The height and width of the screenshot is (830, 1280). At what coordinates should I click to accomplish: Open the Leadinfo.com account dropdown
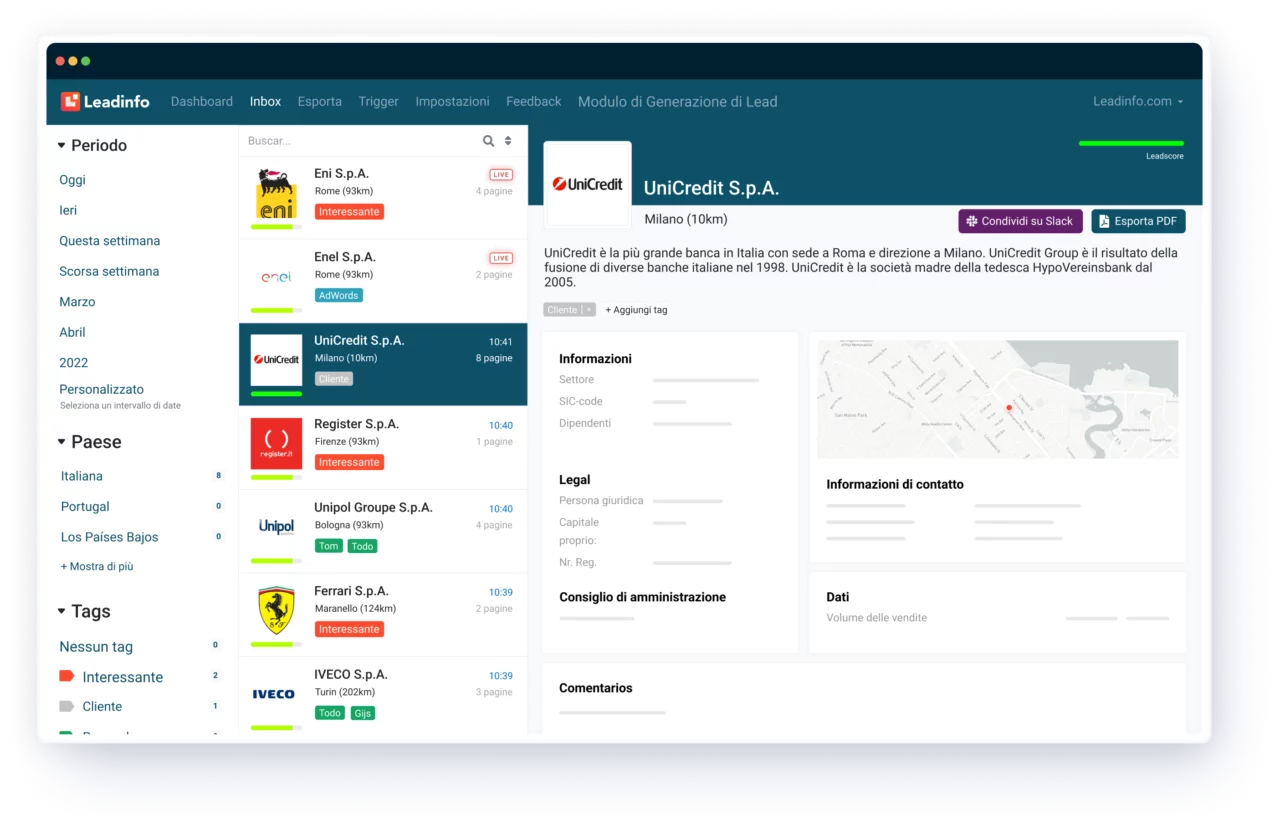1138,101
